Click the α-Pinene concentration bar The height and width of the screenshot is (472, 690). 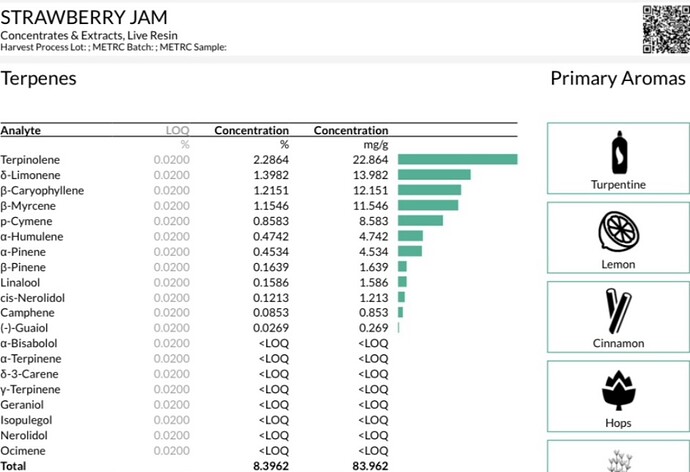pyautogui.click(x=410, y=251)
